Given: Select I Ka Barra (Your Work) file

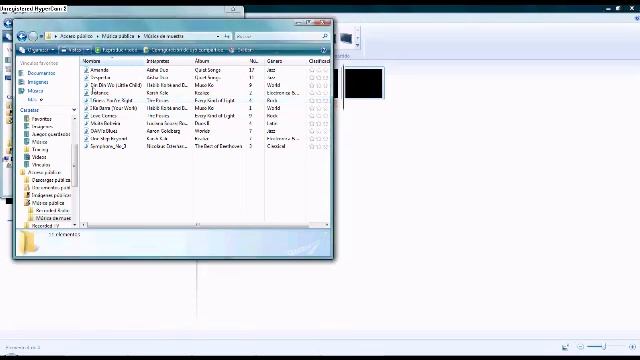Looking at the screenshot, I should [113, 108].
